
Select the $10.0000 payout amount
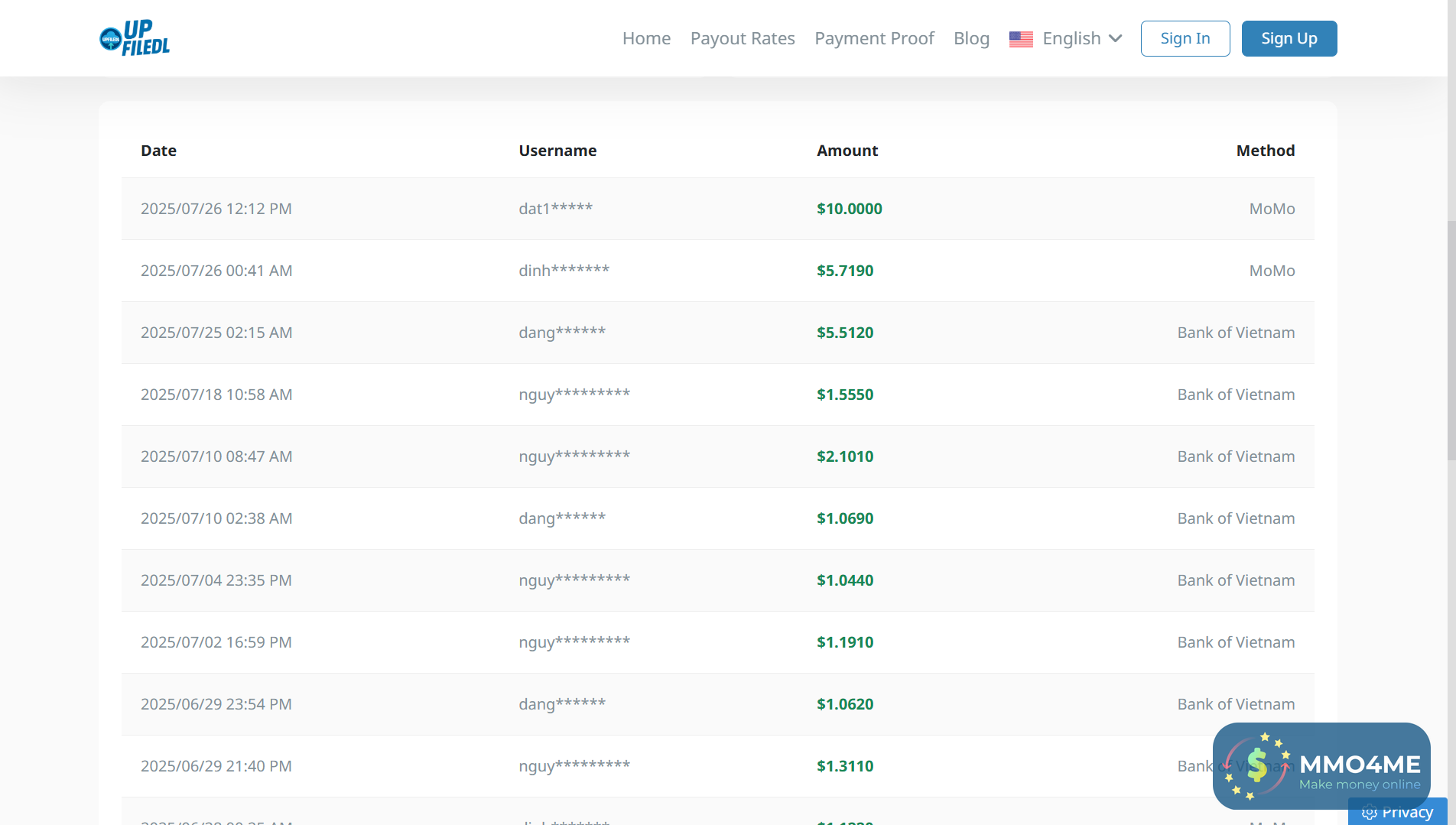[849, 209]
